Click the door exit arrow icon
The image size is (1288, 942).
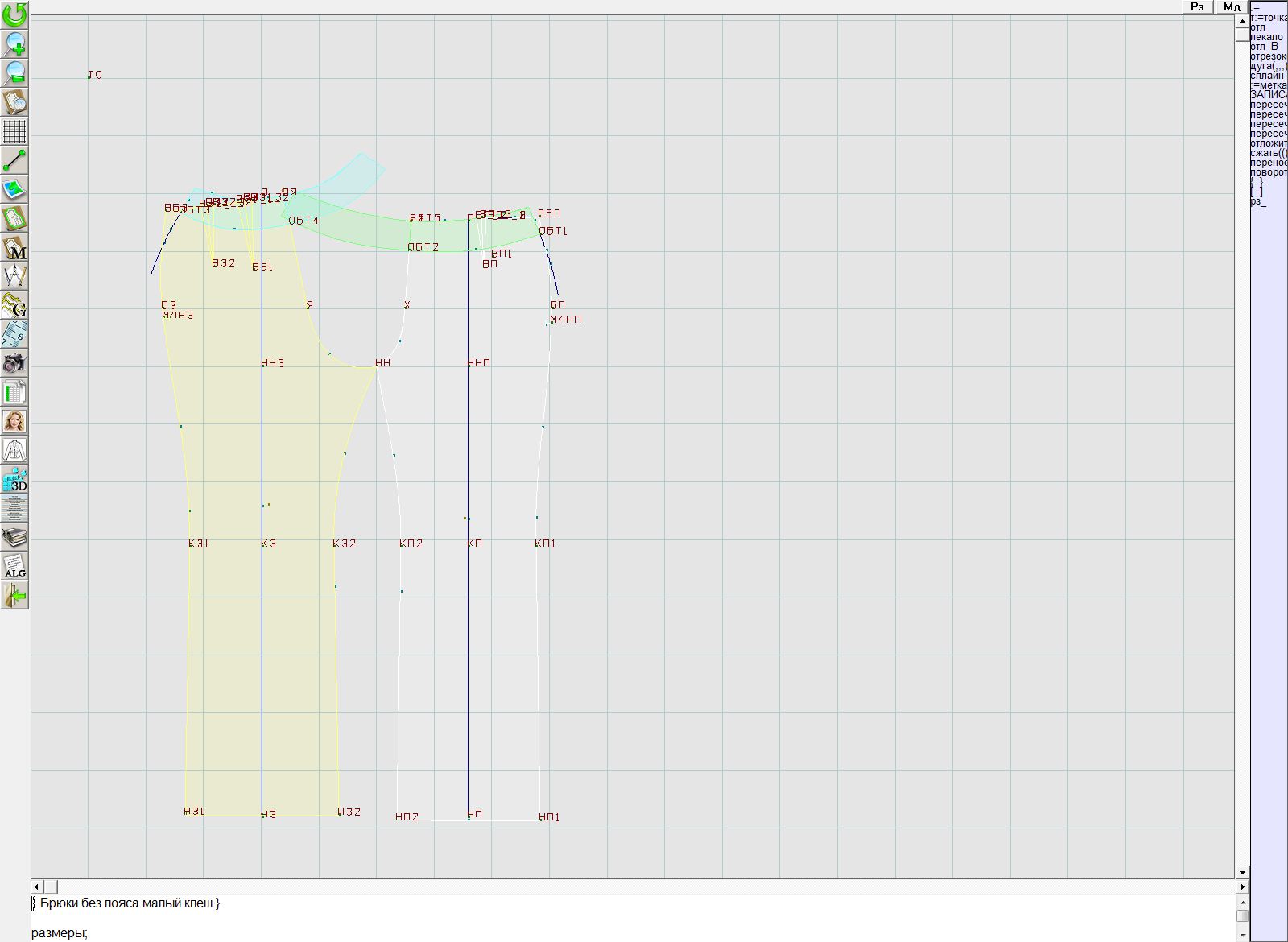pyautogui.click(x=14, y=595)
